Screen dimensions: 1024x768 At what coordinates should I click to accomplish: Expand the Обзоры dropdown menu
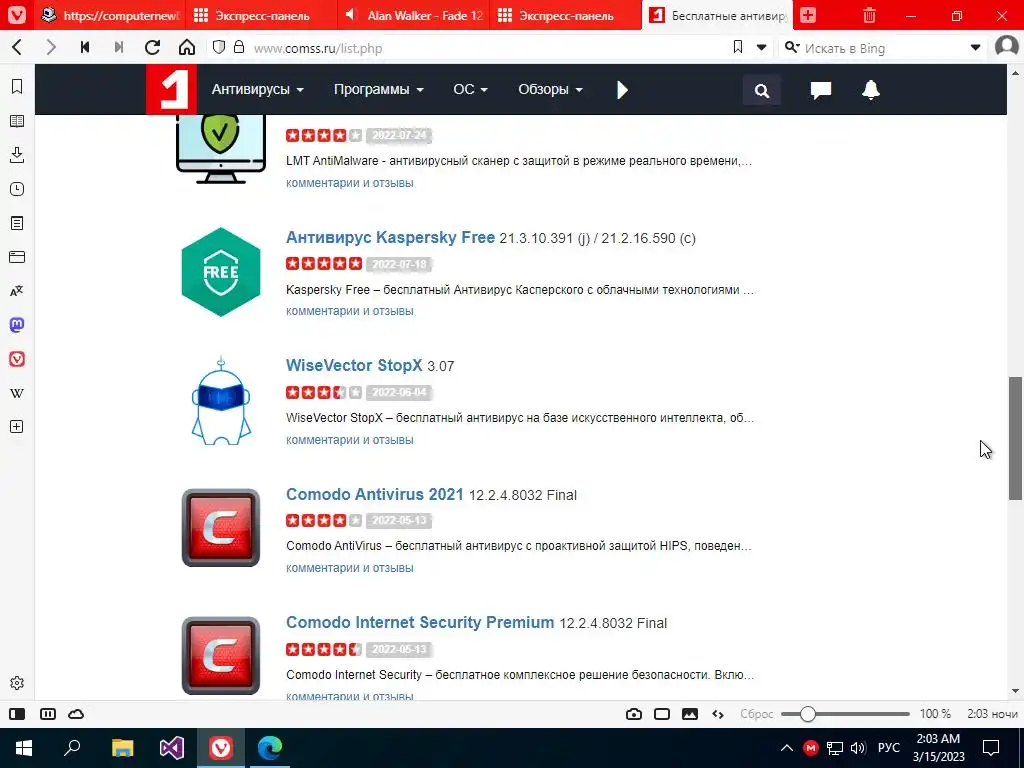coord(550,89)
